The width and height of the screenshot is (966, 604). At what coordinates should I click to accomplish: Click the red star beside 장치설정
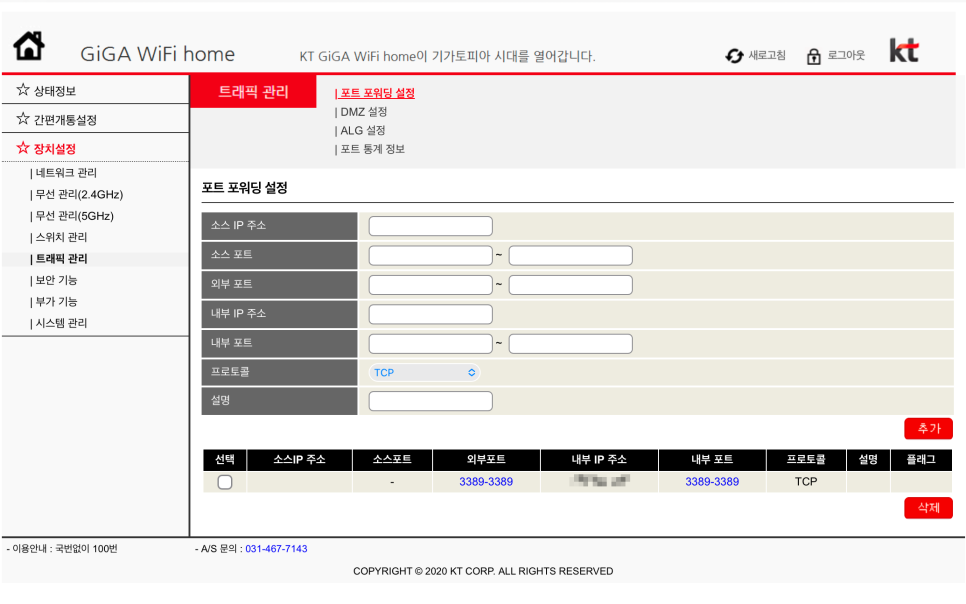click(x=23, y=148)
